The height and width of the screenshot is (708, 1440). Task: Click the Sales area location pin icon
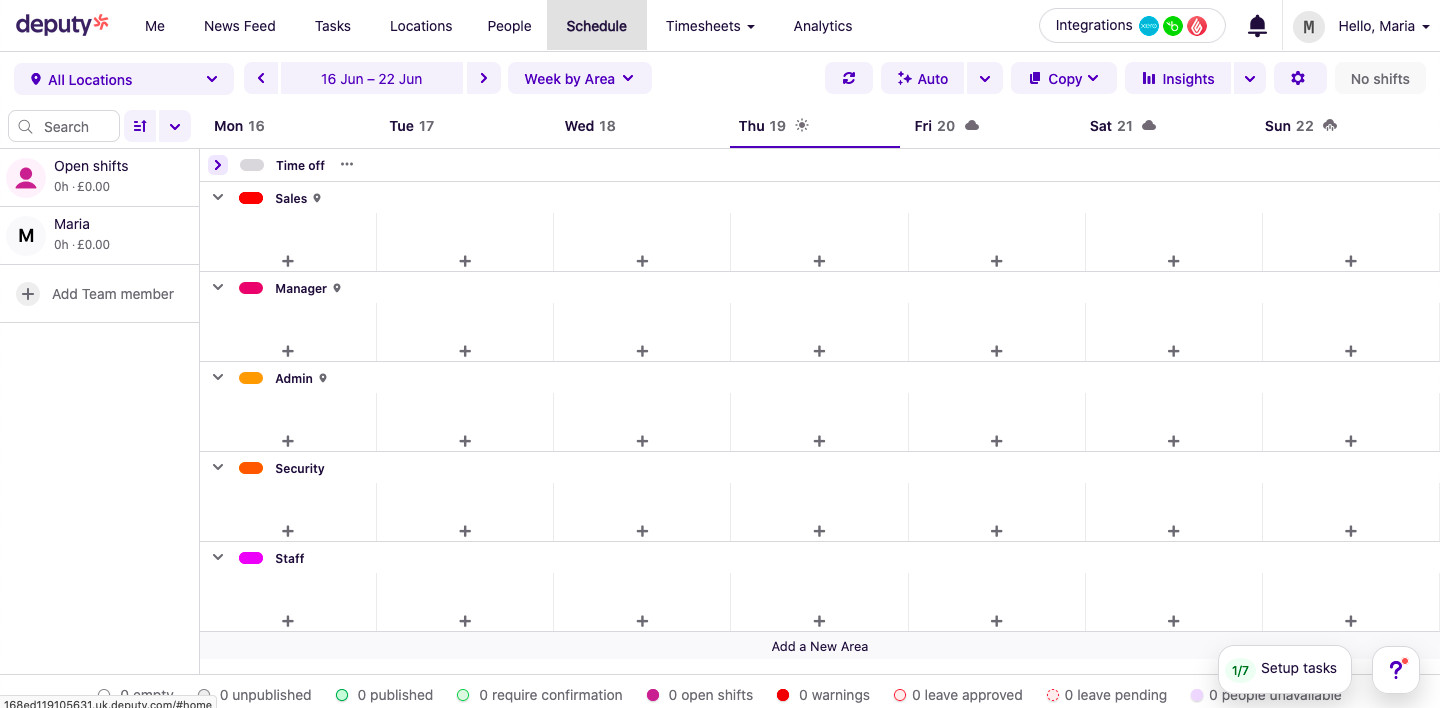click(x=318, y=199)
